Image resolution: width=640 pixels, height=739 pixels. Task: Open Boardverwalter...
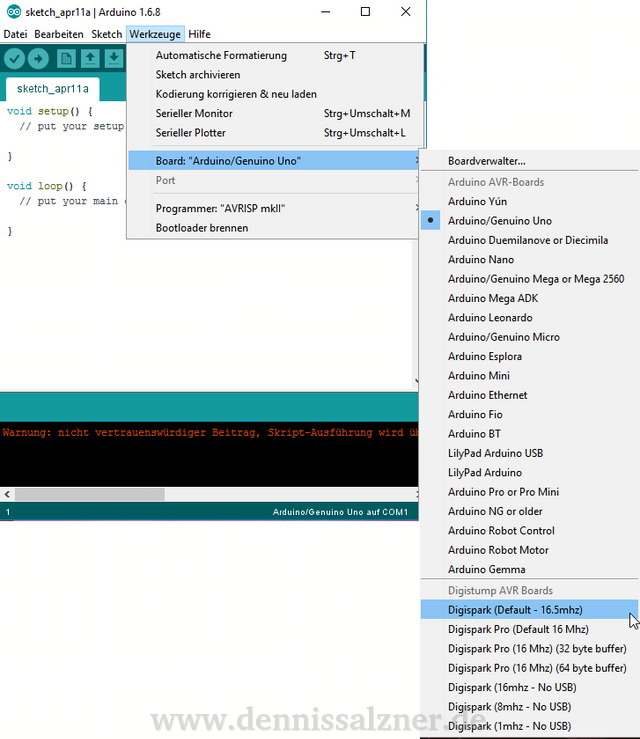[530, 161]
